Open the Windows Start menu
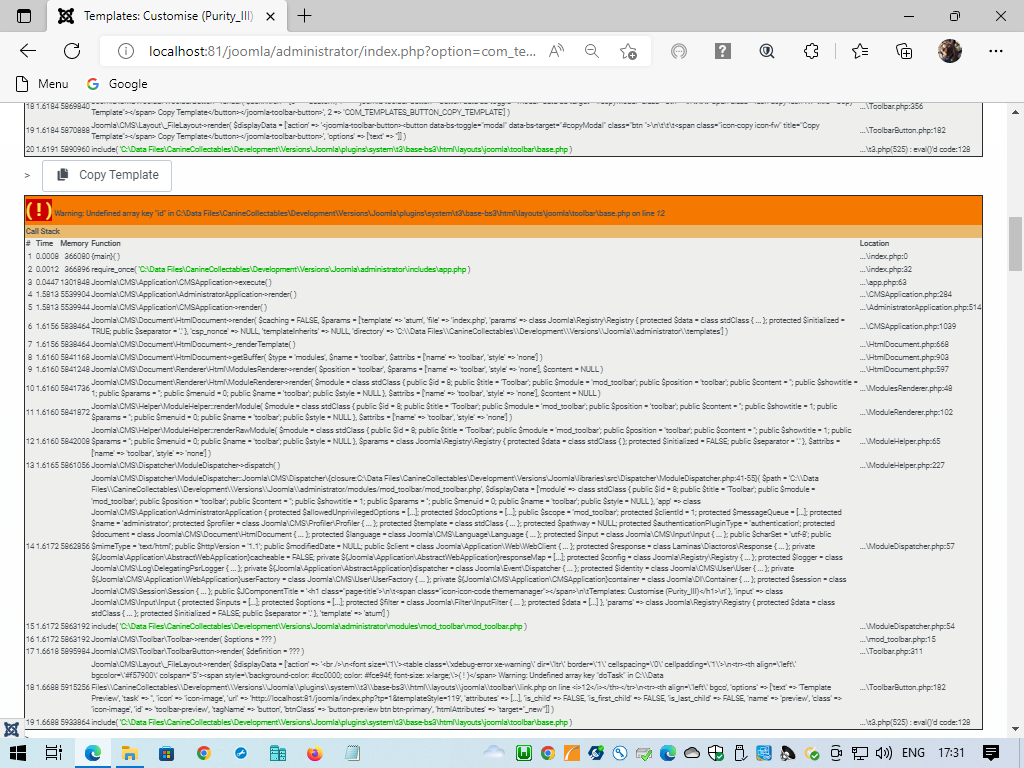This screenshot has width=1024, height=768. [18, 753]
